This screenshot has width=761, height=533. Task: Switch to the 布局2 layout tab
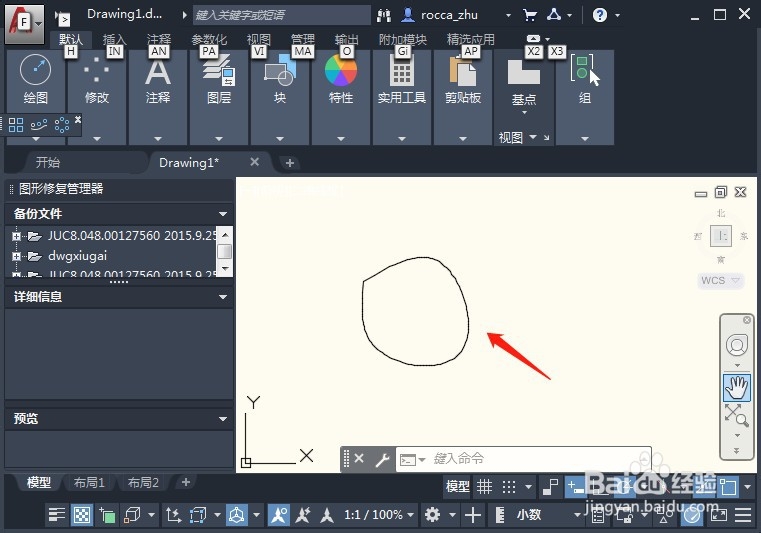pyautogui.click(x=143, y=483)
